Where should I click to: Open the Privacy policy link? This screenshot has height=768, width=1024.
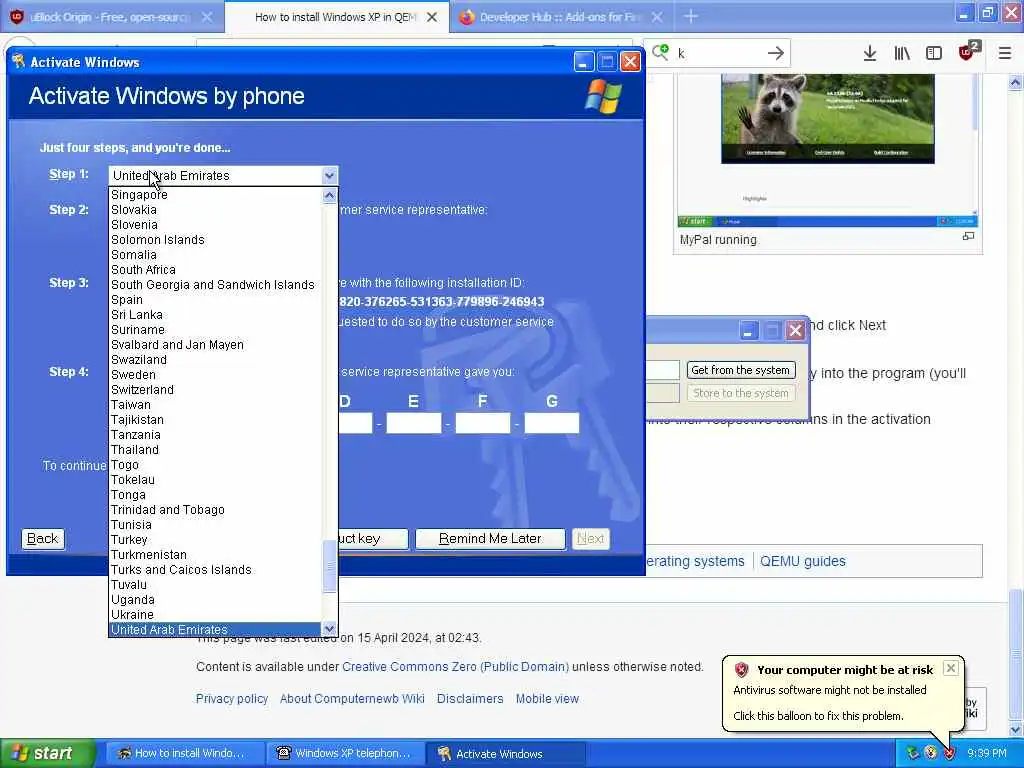click(x=232, y=699)
